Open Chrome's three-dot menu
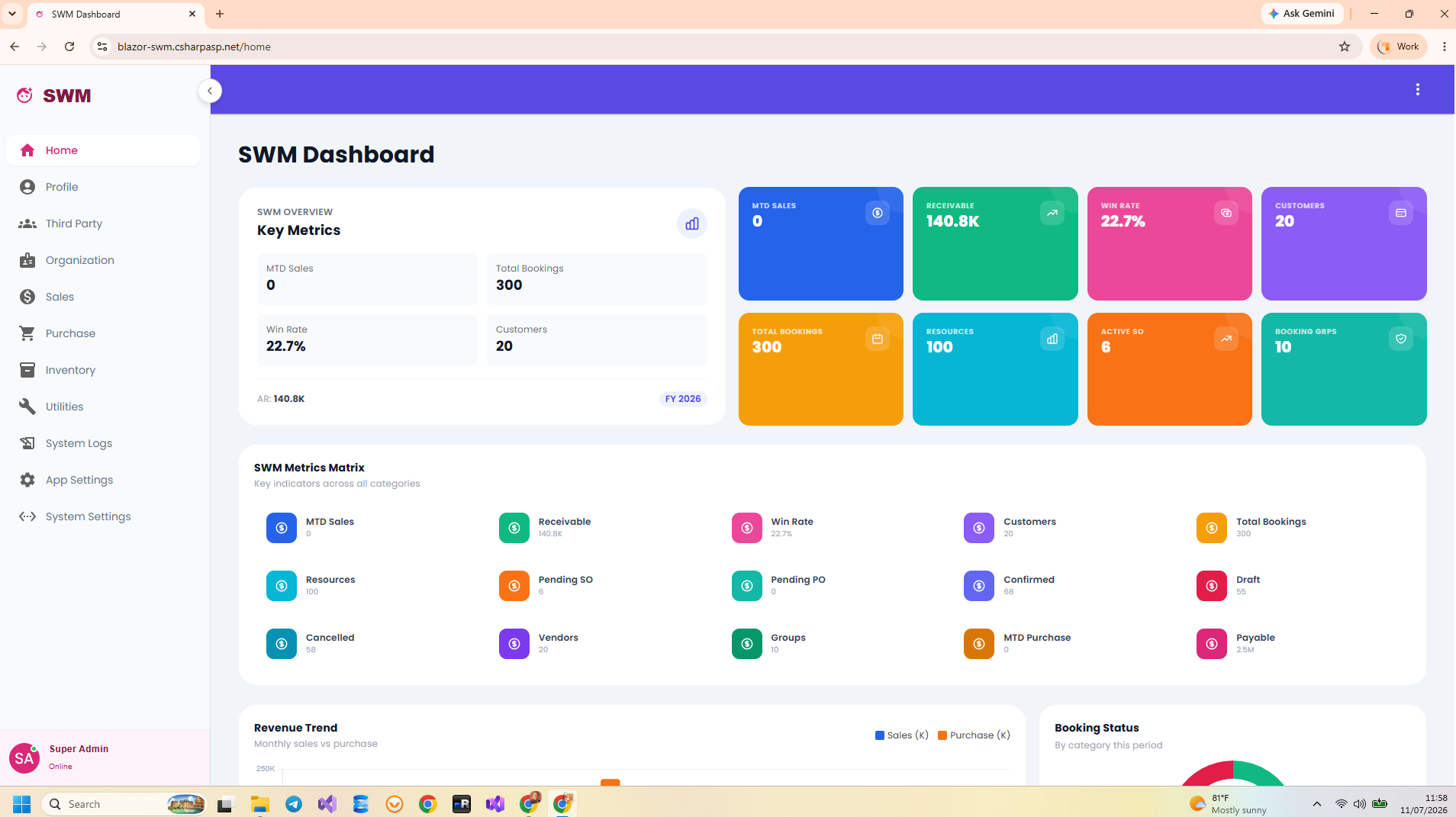The width and height of the screenshot is (1456, 817). [1445, 47]
